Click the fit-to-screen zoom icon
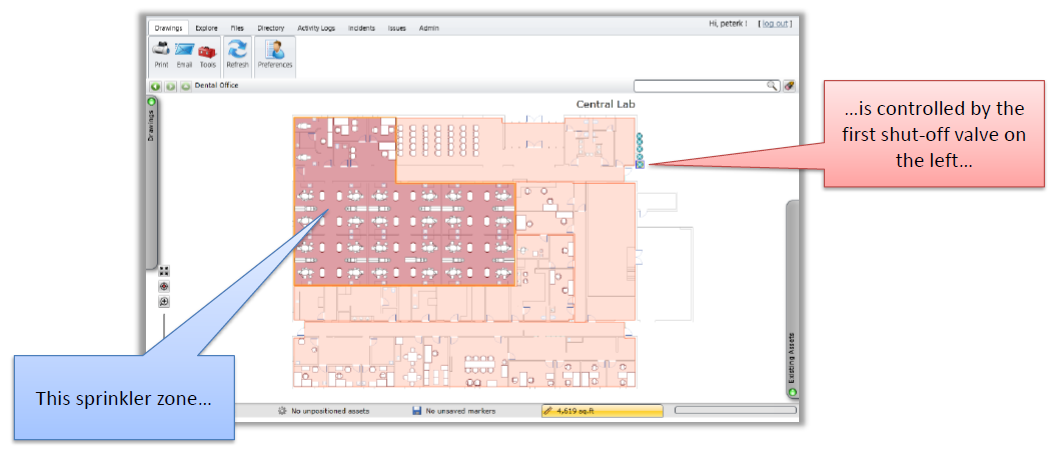The image size is (1056, 454). pos(164,271)
